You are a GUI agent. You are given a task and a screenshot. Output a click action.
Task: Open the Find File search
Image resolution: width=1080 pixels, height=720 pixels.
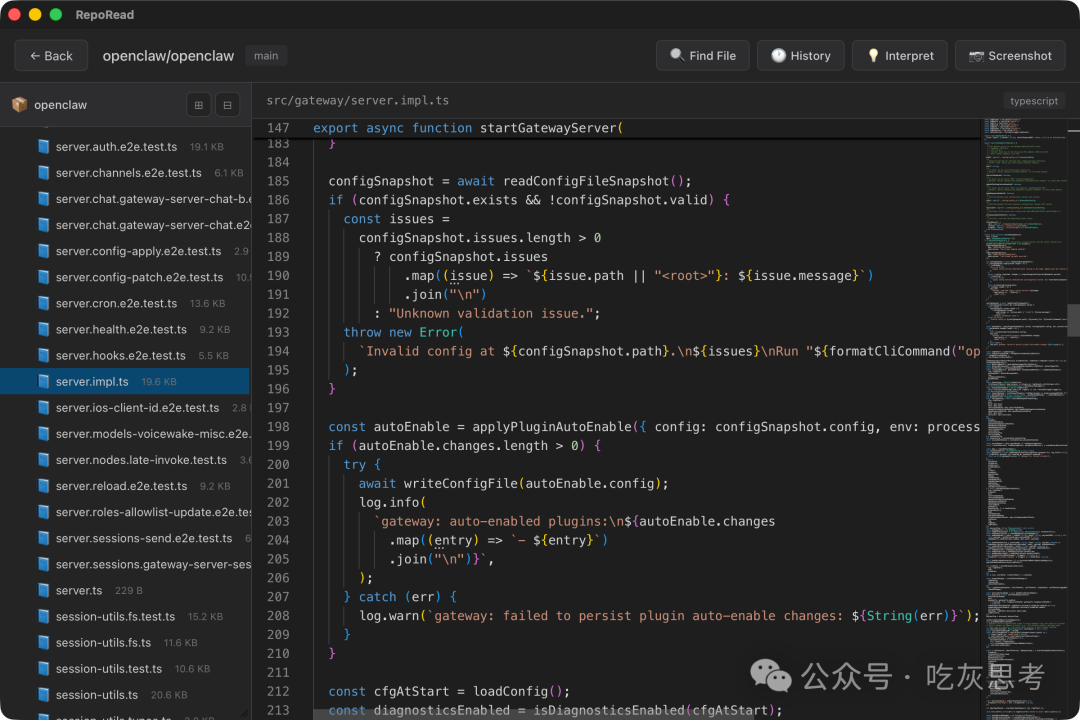(x=703, y=56)
